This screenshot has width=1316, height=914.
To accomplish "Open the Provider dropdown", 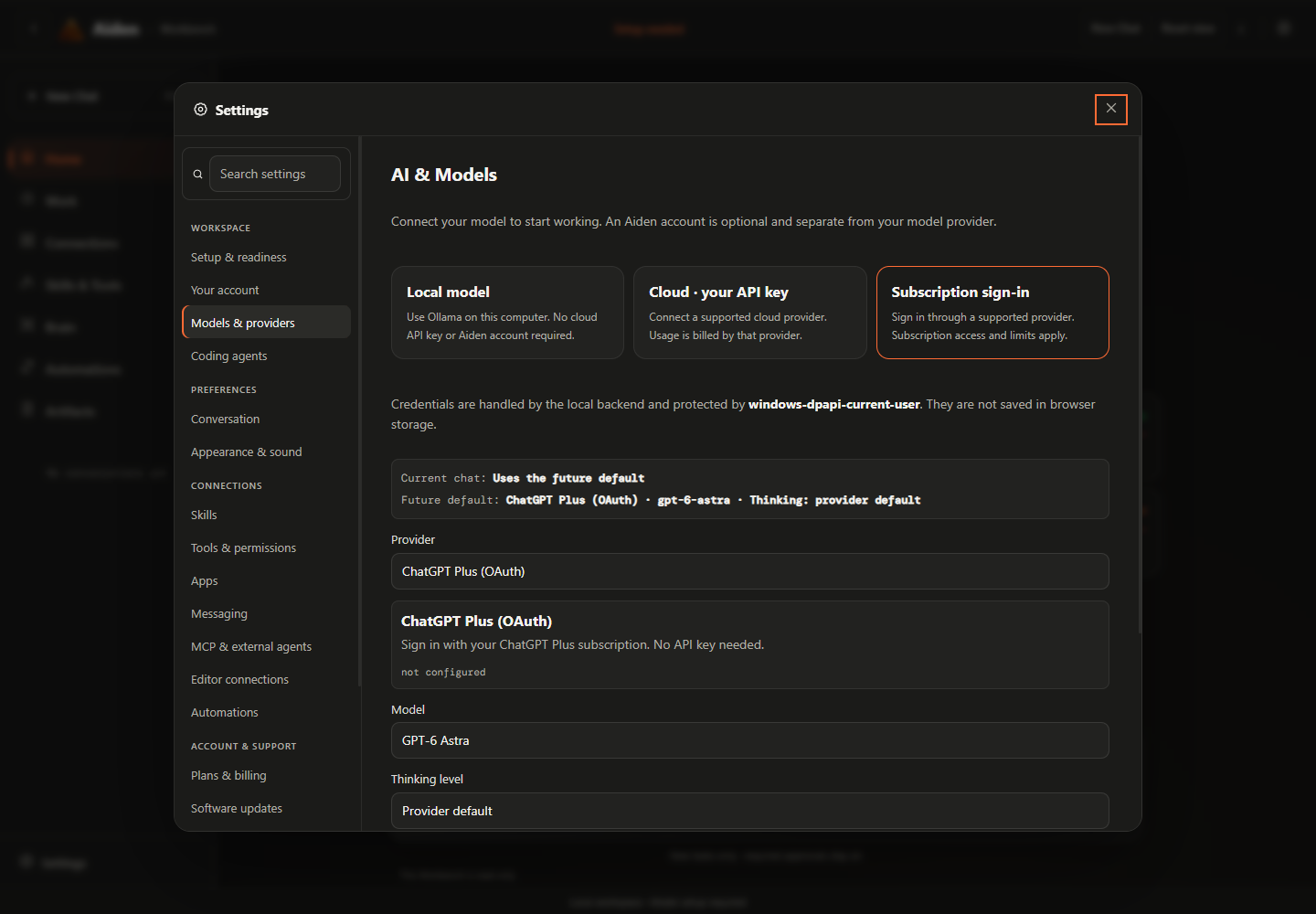I will 750,571.
